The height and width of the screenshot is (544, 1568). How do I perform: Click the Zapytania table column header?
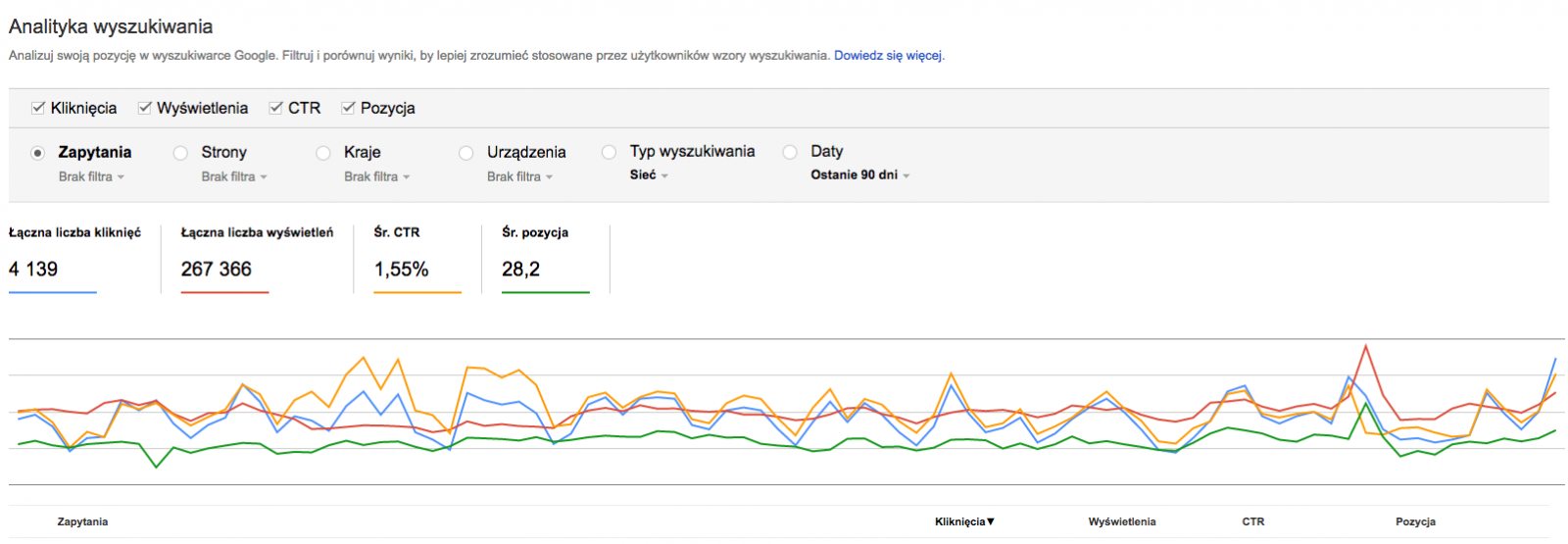click(82, 521)
